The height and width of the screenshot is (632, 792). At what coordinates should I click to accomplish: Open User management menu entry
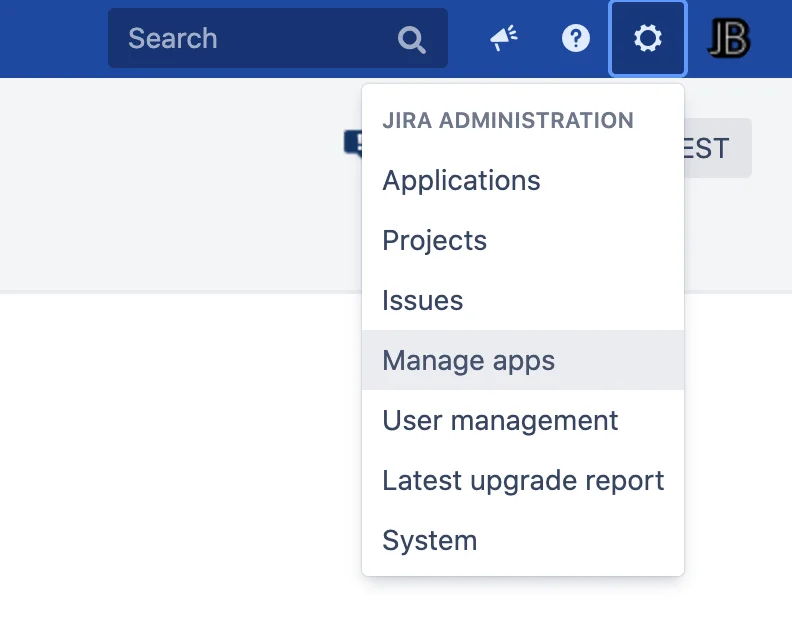click(523, 420)
